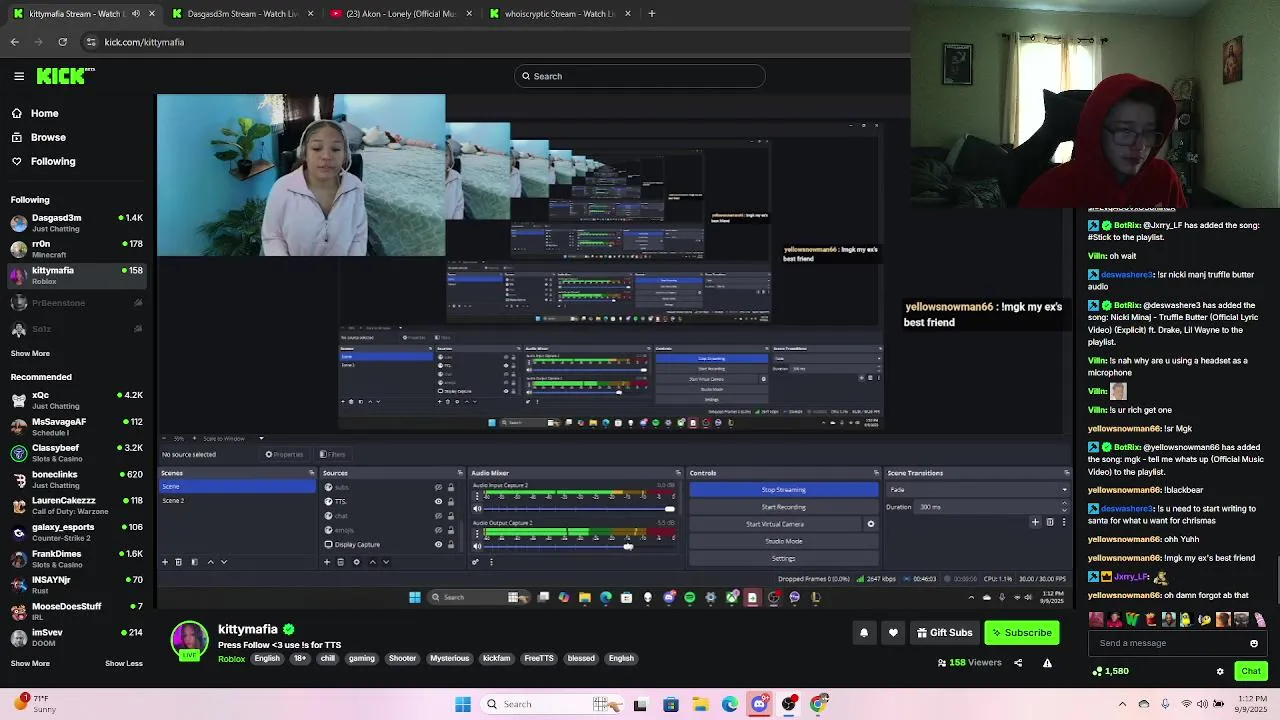
Task: Open the Fade scene transition dropdown
Action: coord(978,490)
